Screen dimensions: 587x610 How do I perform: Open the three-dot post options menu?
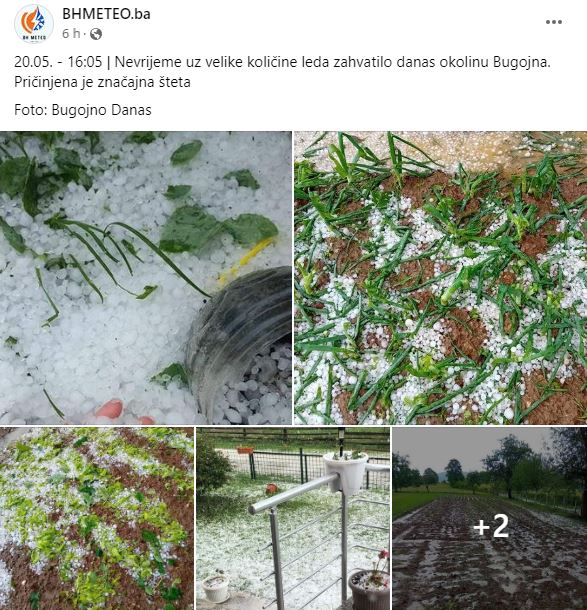(x=554, y=22)
